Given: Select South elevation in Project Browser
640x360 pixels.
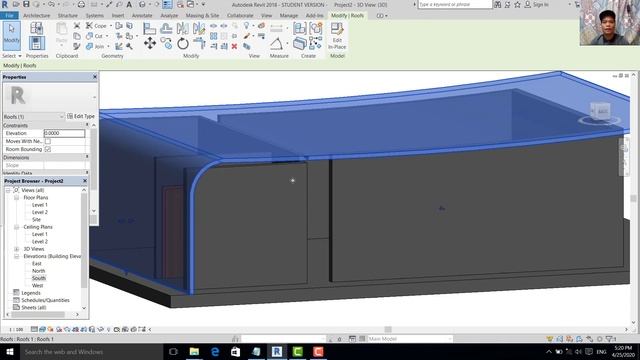Looking at the screenshot, I should pos(39,278).
